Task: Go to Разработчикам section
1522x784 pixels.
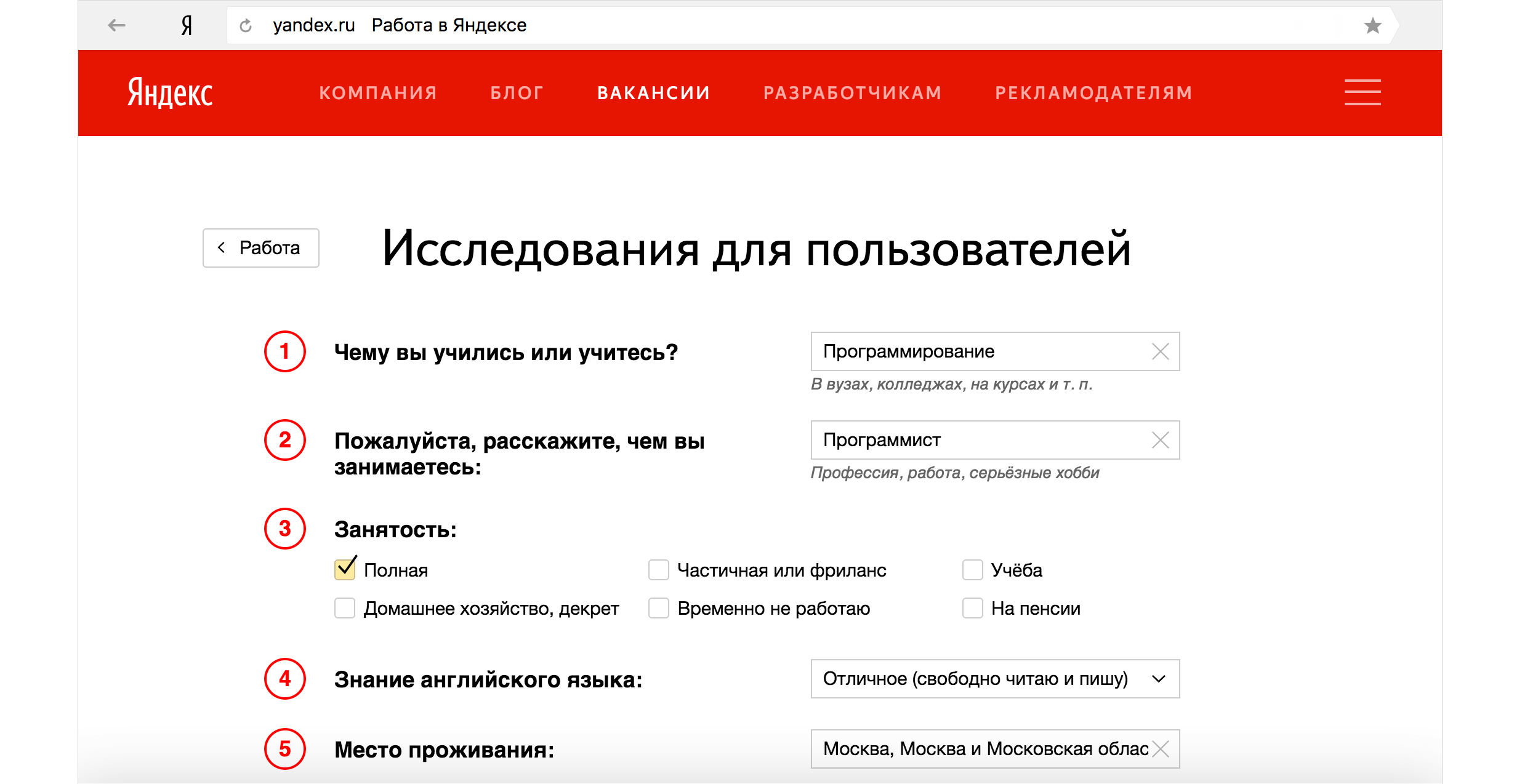Action: [853, 93]
